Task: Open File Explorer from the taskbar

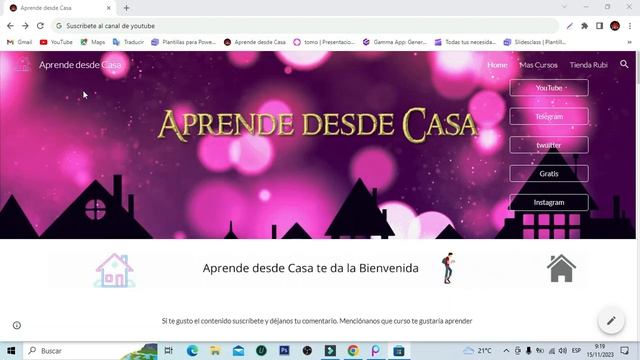Action: [215, 351]
